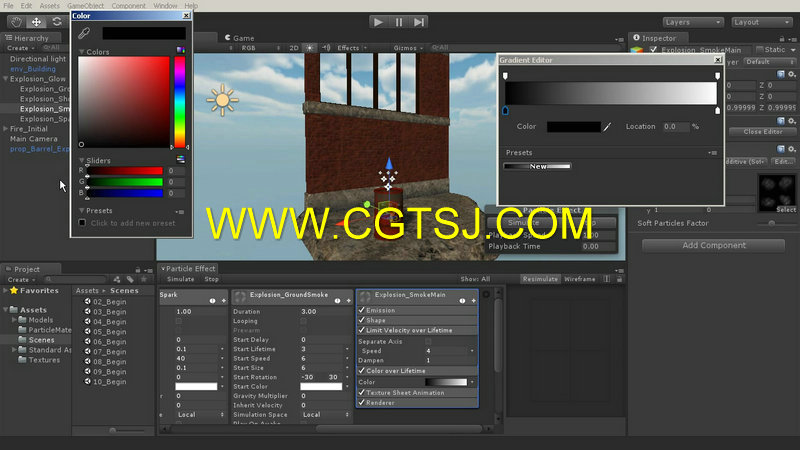Select the New gradient preset
The height and width of the screenshot is (450, 800).
click(537, 166)
